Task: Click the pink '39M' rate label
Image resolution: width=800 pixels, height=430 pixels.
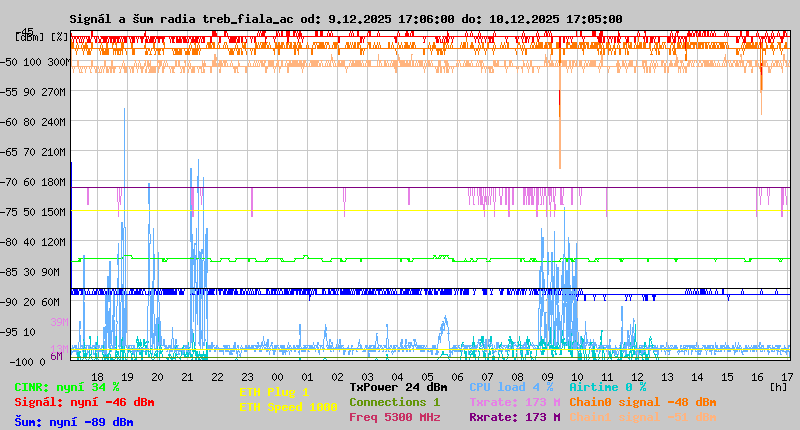Action: pyautogui.click(x=59, y=322)
